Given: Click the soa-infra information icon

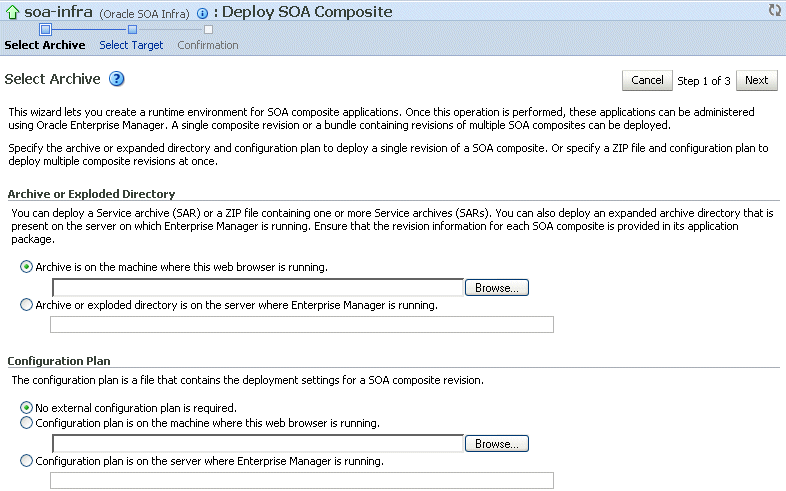Looking at the screenshot, I should (x=202, y=13).
